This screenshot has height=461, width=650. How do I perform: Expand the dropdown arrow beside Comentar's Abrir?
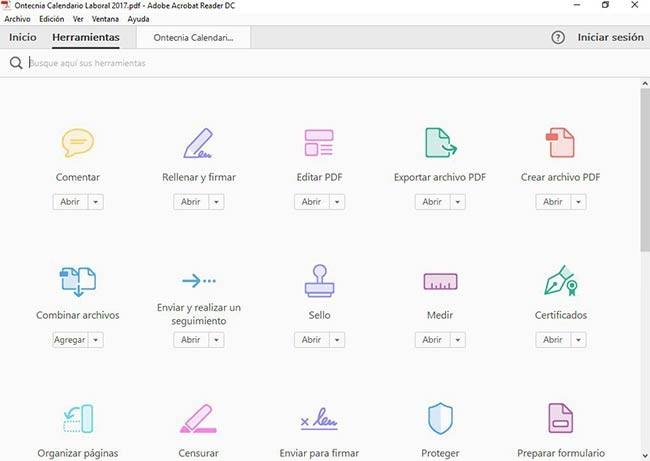coord(96,202)
